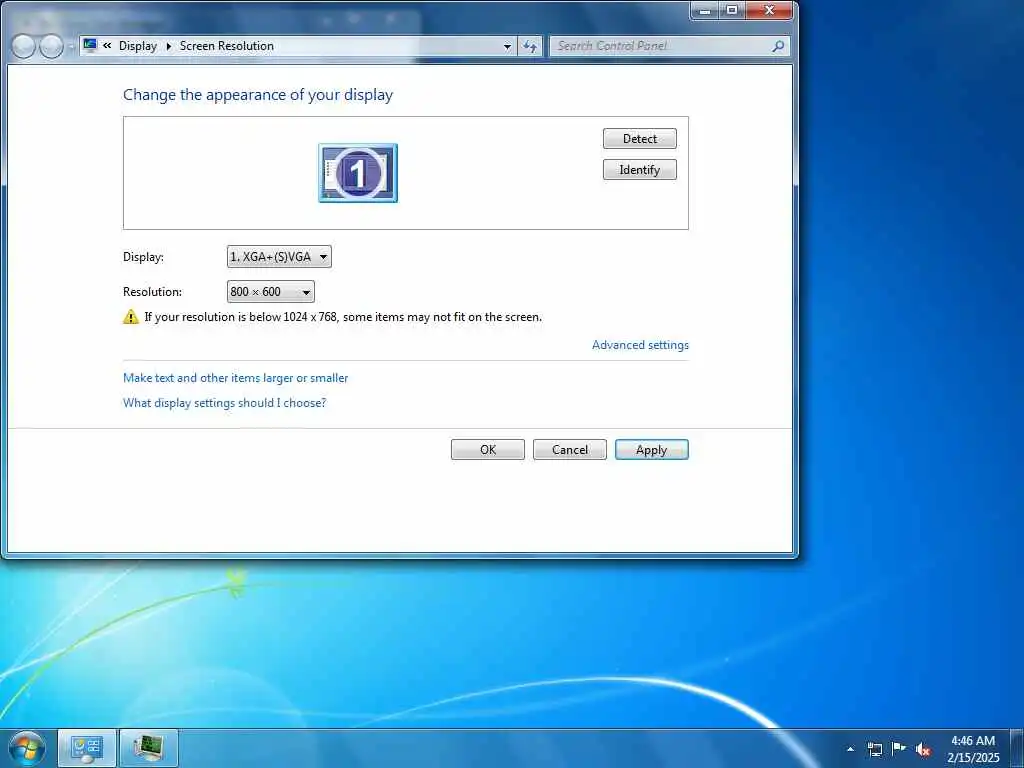This screenshot has width=1024, height=768.
Task: Click the double chevron in the address bar
Action: click(107, 46)
